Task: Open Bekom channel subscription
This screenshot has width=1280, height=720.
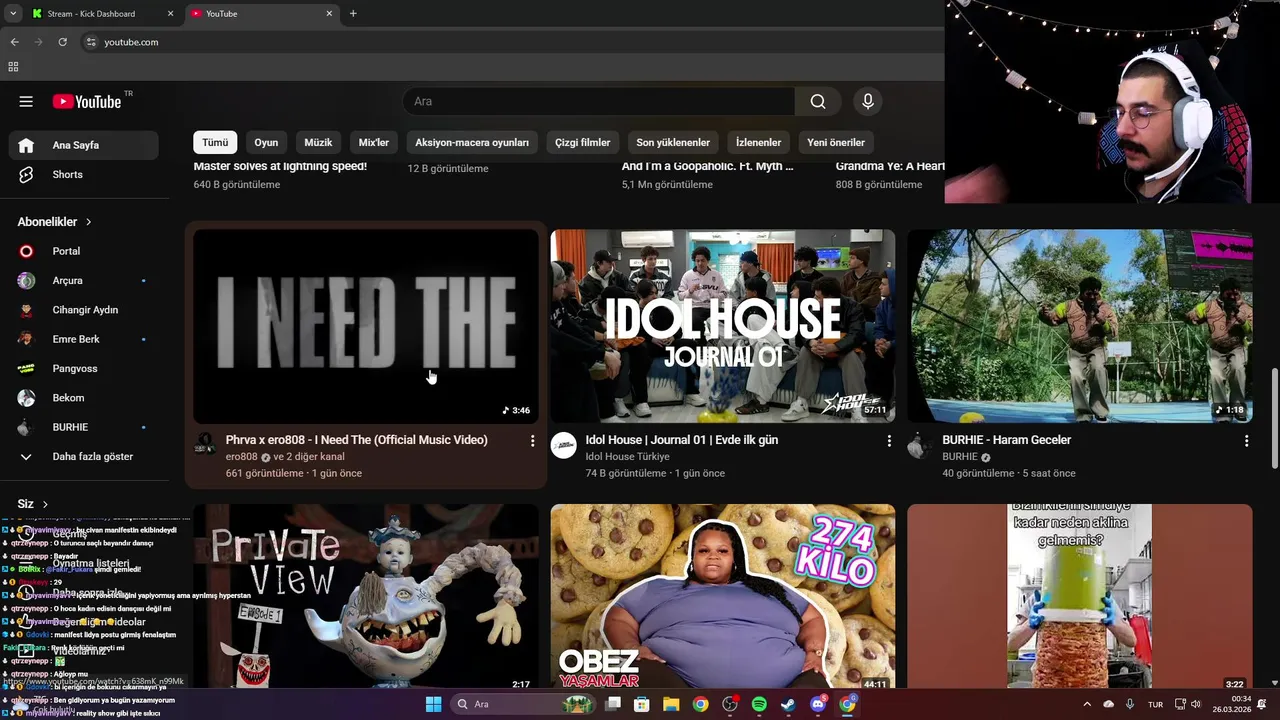Action: click(x=84, y=398)
